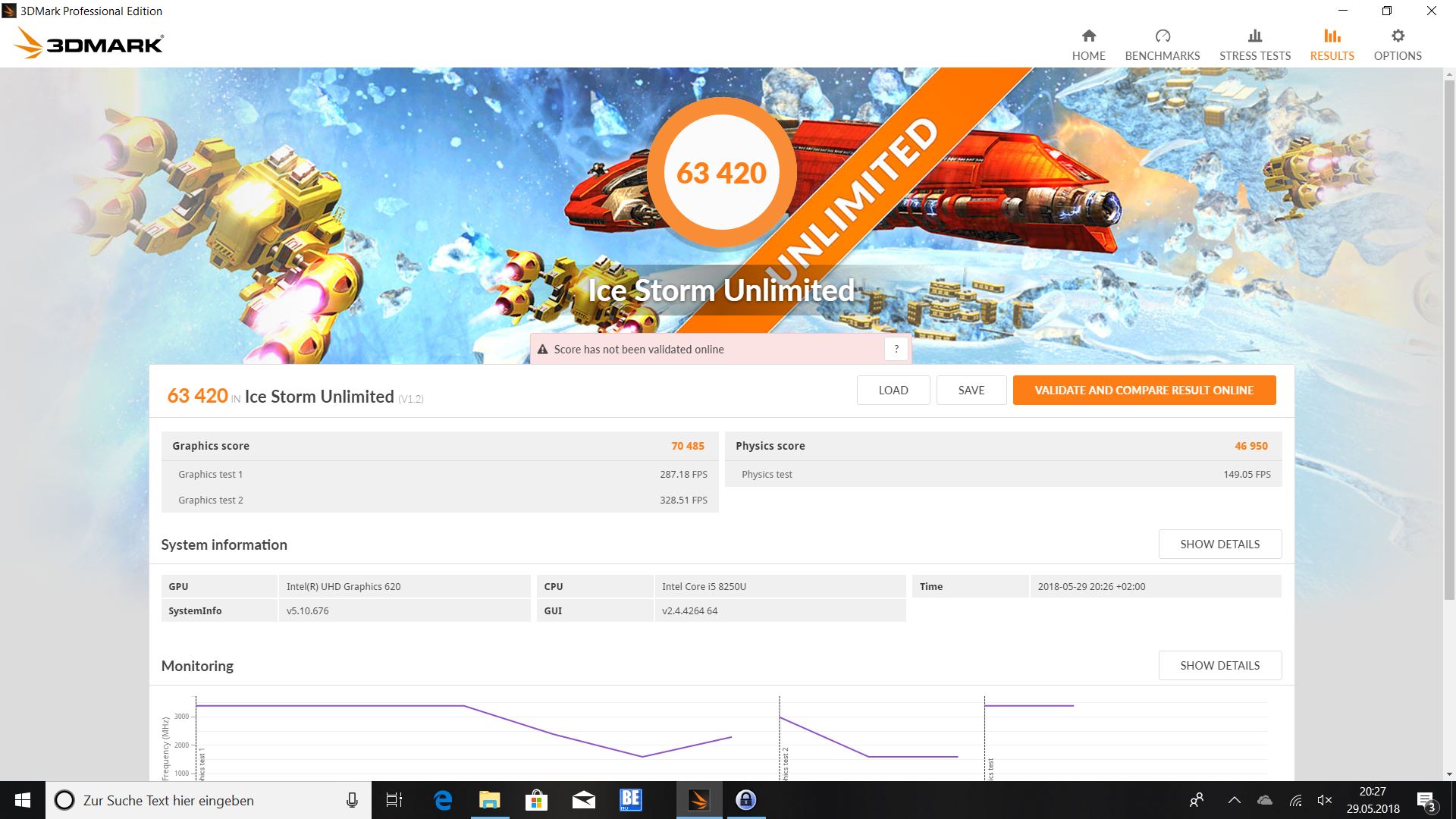Expand hidden system tray icons chevron
The image size is (1456, 819).
coord(1234,800)
